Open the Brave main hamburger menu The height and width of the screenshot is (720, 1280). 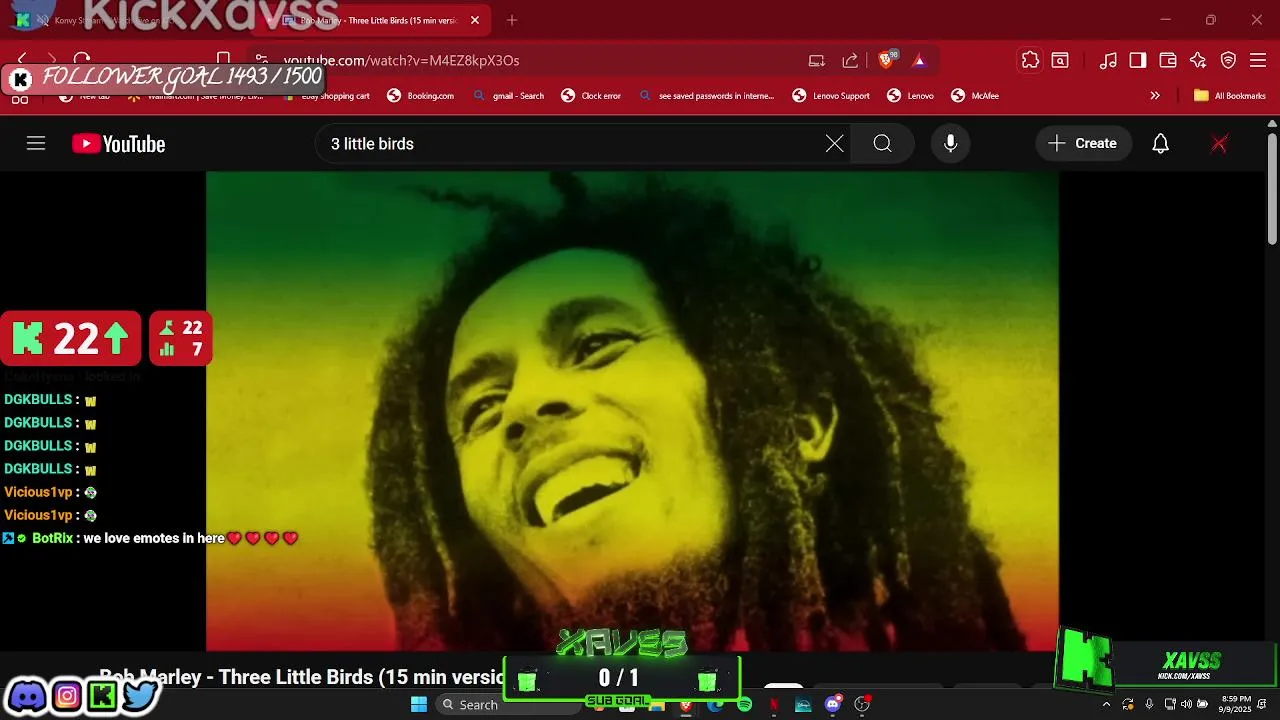(1258, 60)
